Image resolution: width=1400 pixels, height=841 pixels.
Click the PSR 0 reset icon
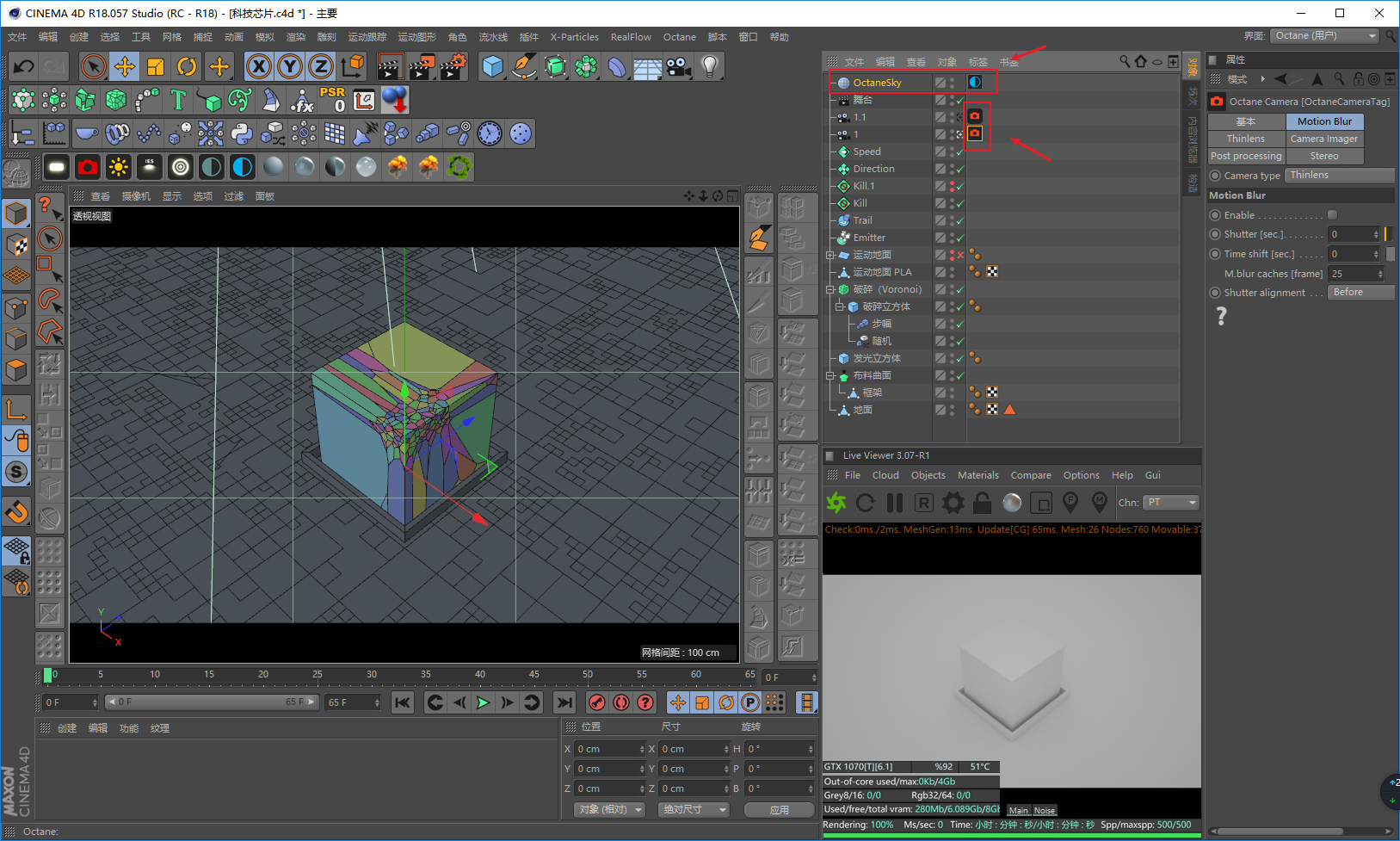click(x=333, y=100)
